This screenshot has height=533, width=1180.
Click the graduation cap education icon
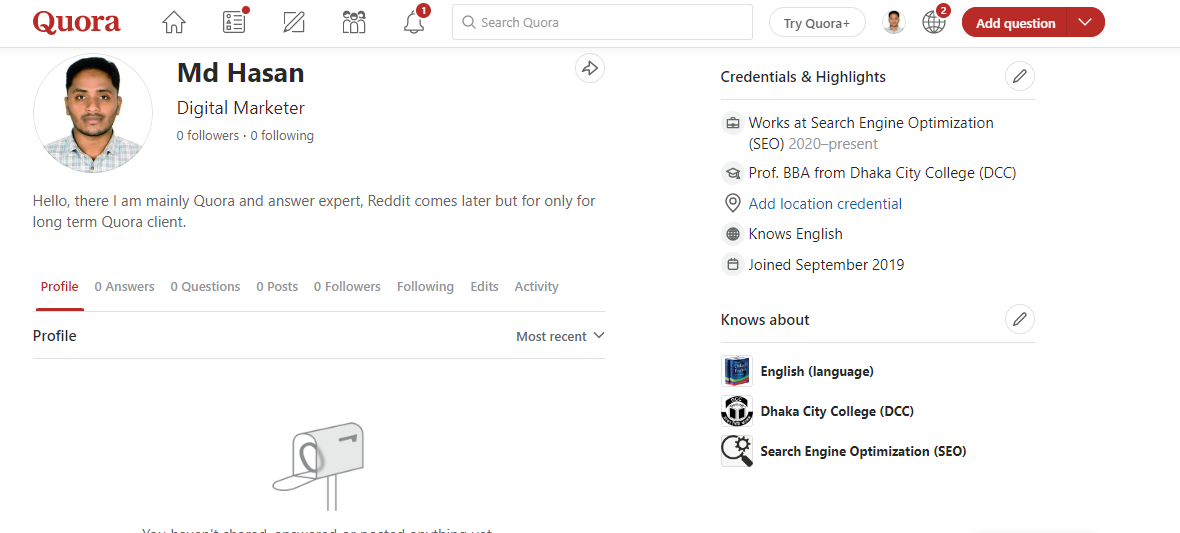click(x=731, y=173)
